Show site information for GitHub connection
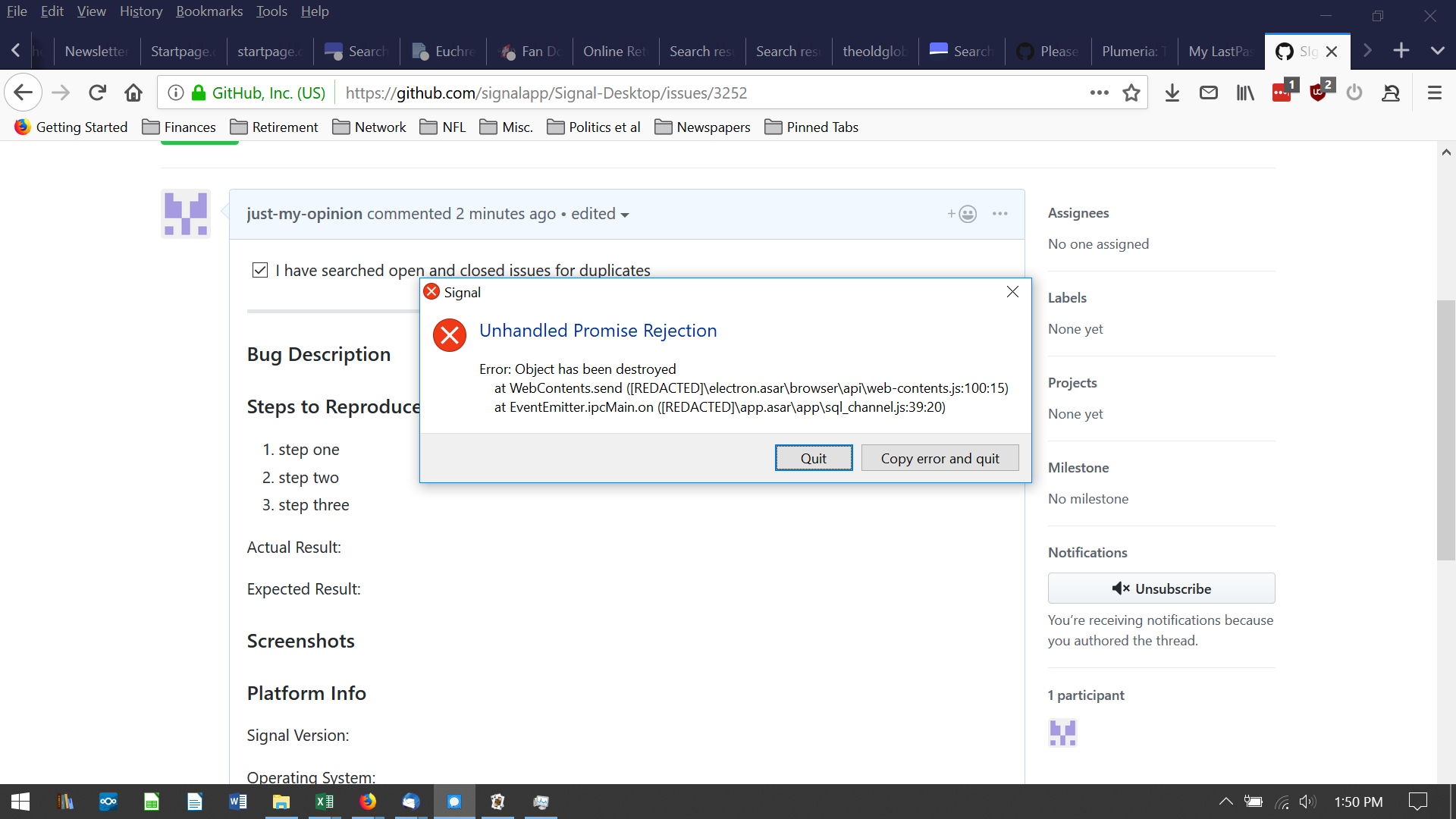Viewport: 1456px width, 819px height. 176,93
